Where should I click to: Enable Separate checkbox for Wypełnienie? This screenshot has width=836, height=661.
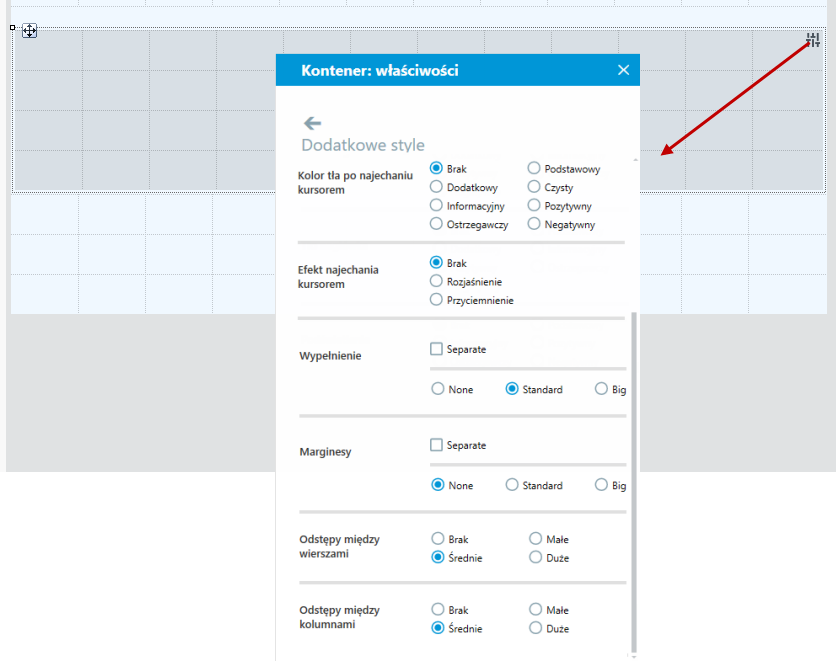(x=436, y=349)
